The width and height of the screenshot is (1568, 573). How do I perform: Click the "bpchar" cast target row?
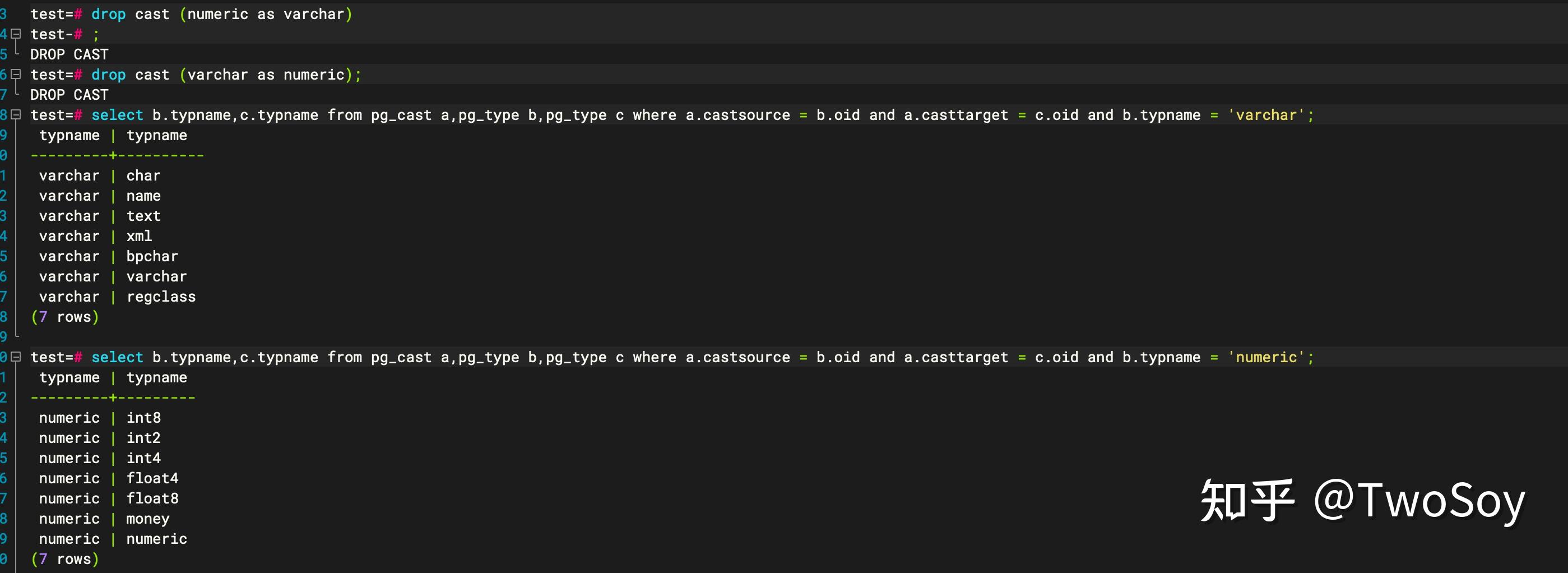pyautogui.click(x=152, y=256)
